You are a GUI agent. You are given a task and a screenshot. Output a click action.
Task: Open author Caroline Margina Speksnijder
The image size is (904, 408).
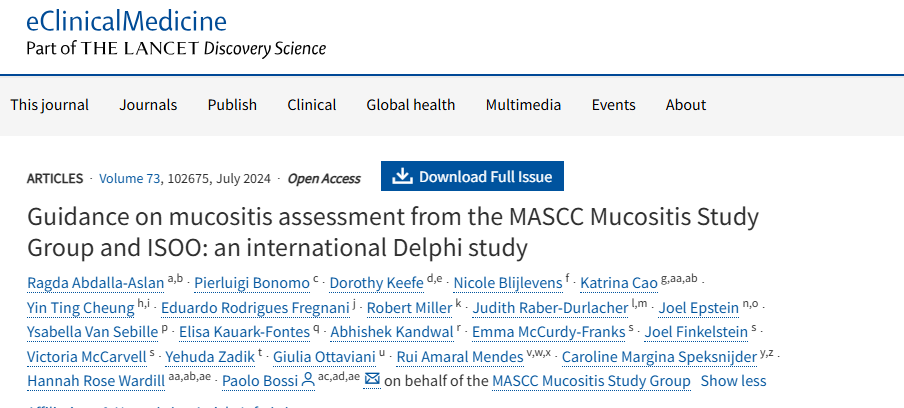(x=659, y=357)
